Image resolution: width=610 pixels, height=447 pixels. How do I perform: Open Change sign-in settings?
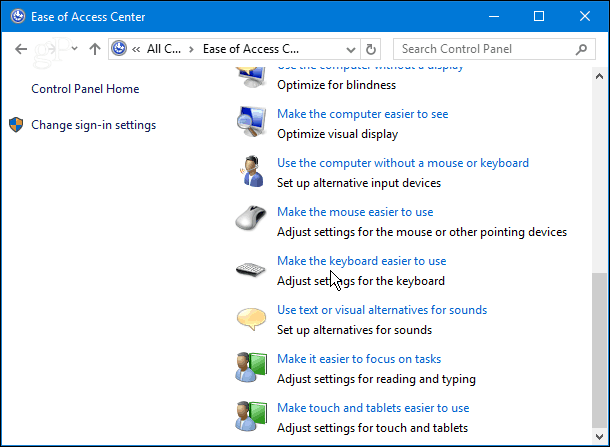[93, 125]
